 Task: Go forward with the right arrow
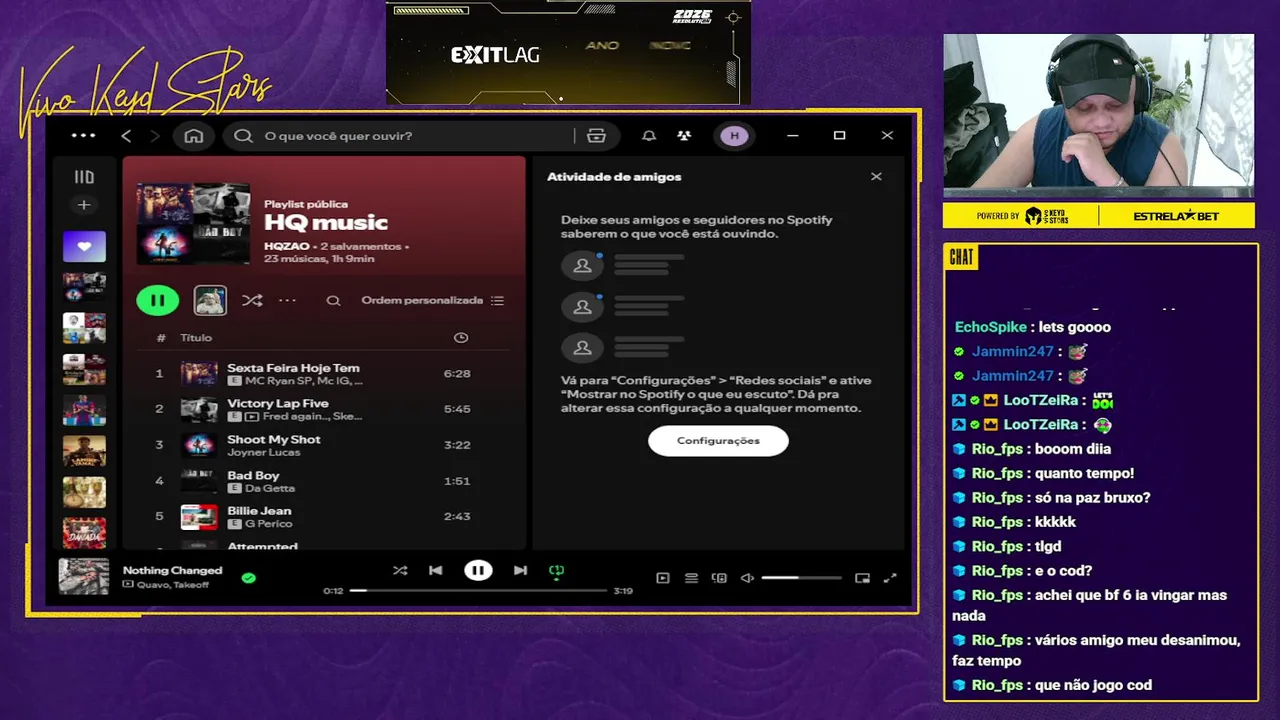pyautogui.click(x=154, y=136)
